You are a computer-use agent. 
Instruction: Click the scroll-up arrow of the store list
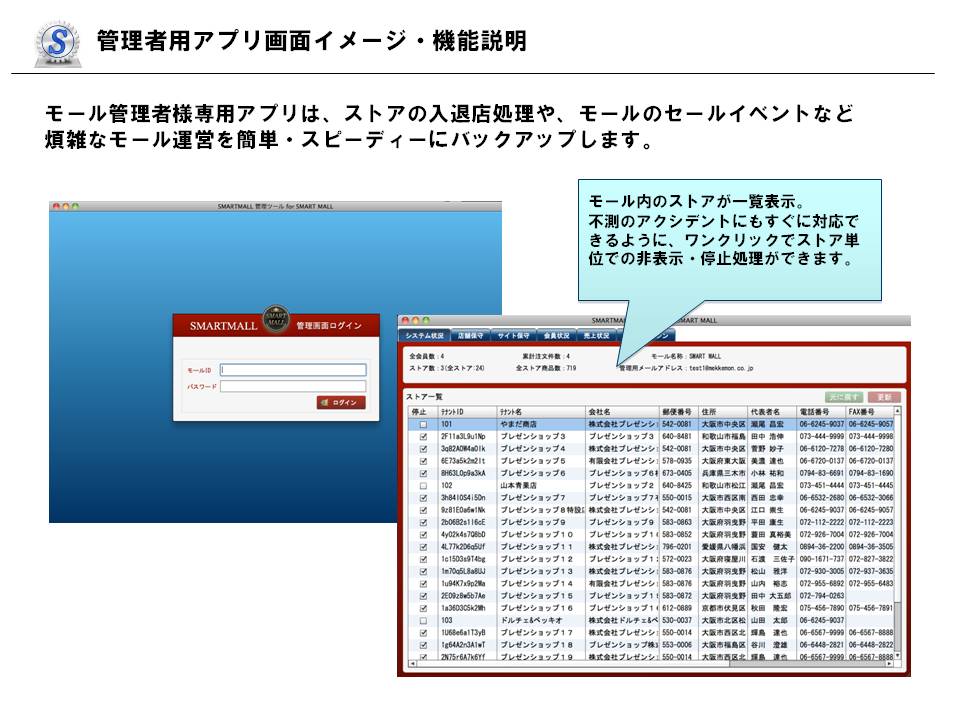pyautogui.click(x=898, y=411)
